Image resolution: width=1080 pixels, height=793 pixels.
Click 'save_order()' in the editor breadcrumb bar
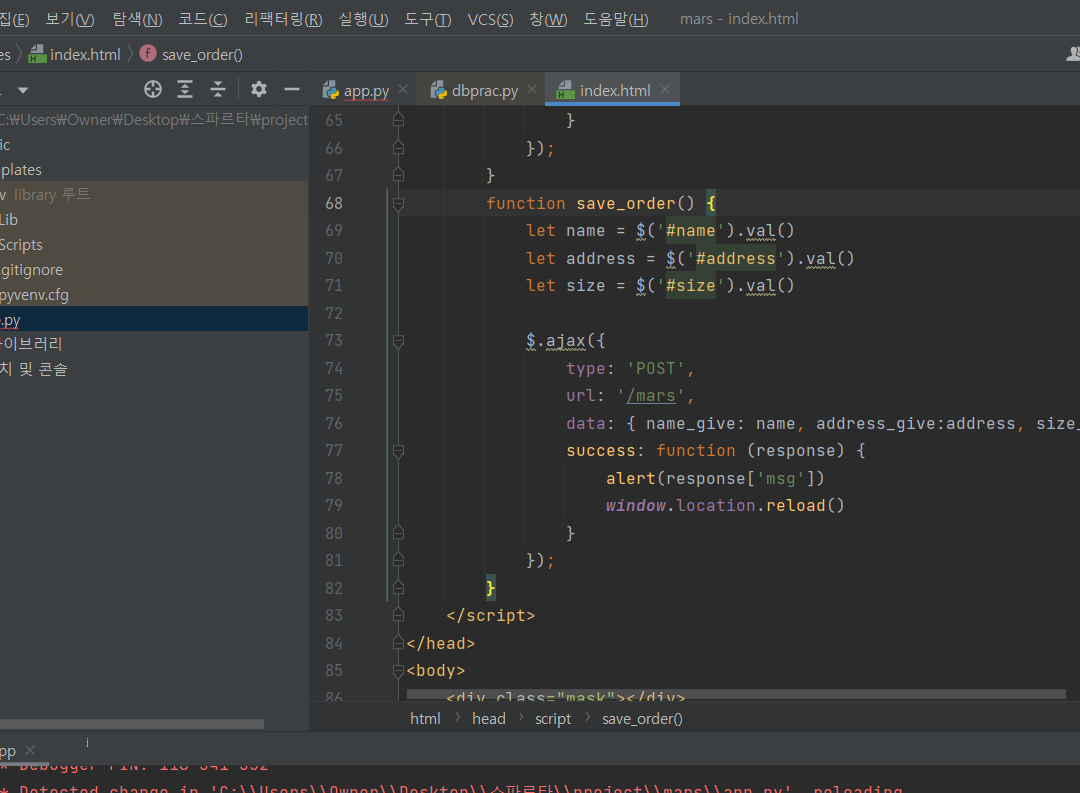pyautogui.click(x=642, y=719)
